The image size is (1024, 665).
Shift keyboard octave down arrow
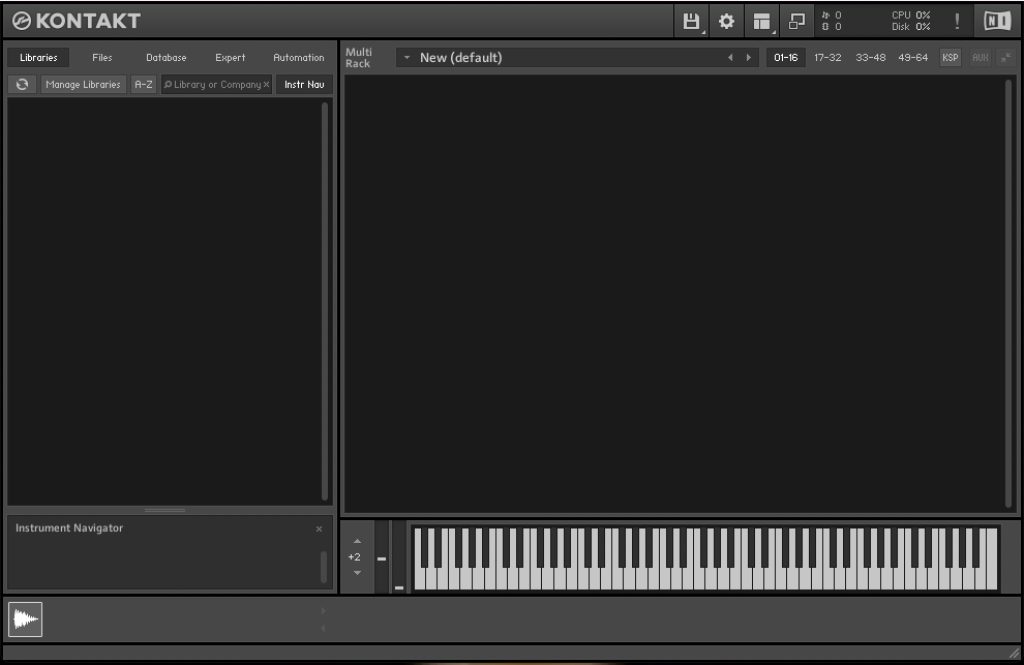click(357, 573)
